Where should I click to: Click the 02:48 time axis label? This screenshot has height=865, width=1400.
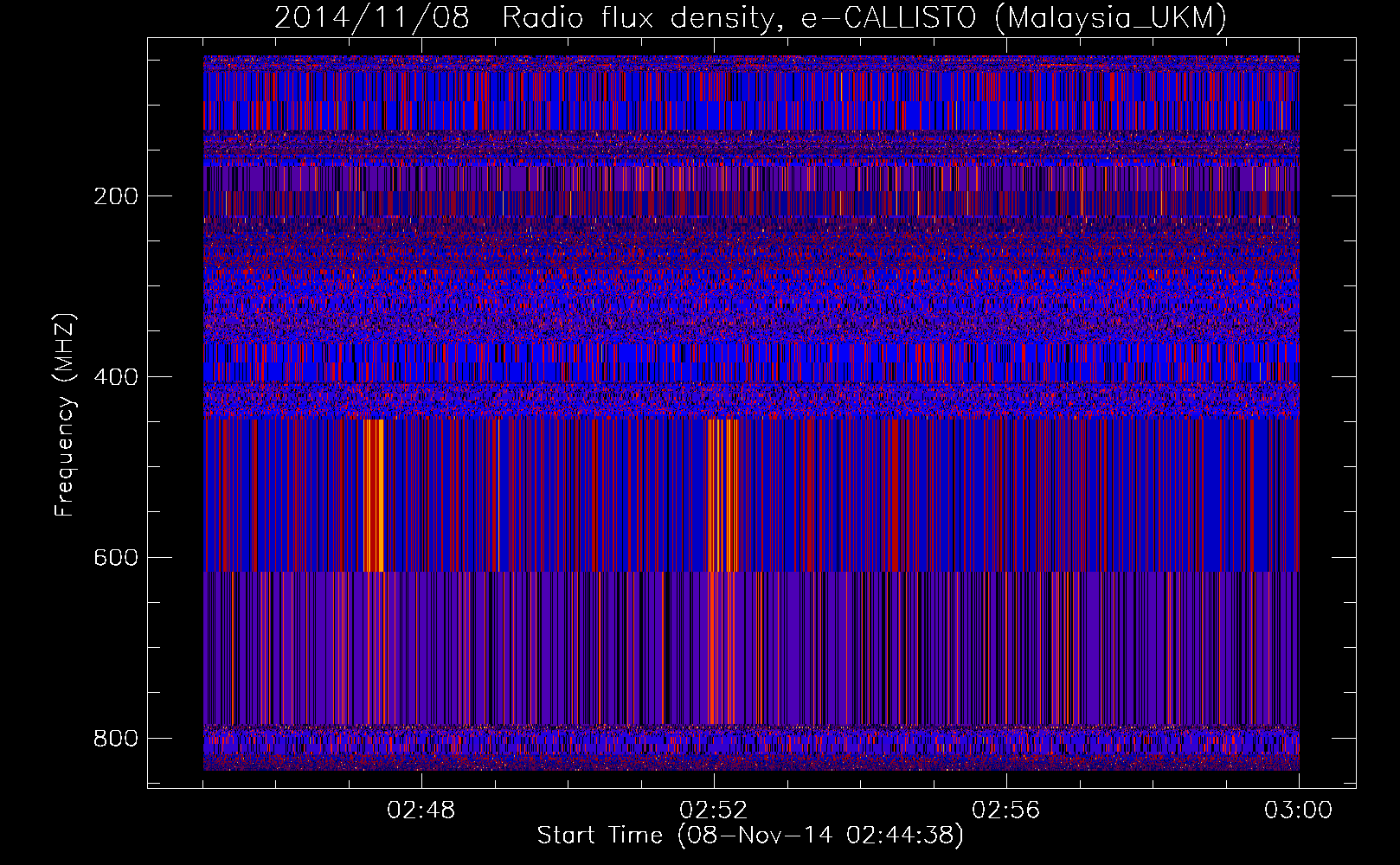click(x=421, y=811)
